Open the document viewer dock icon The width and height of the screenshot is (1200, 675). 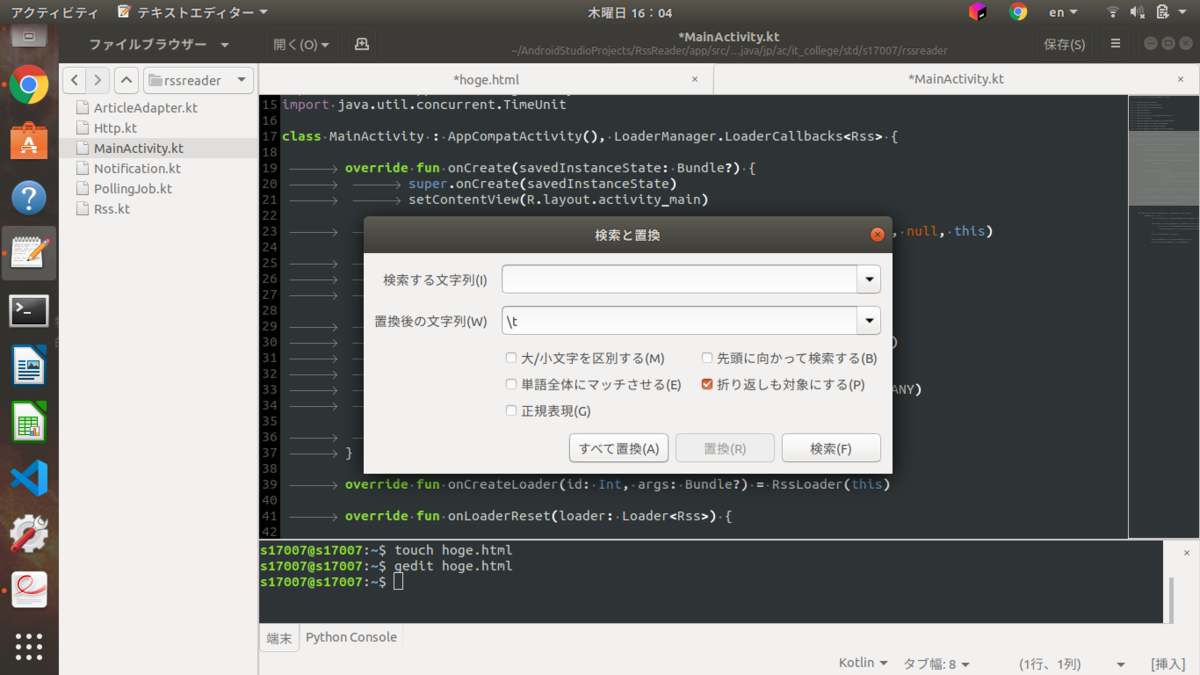29,591
